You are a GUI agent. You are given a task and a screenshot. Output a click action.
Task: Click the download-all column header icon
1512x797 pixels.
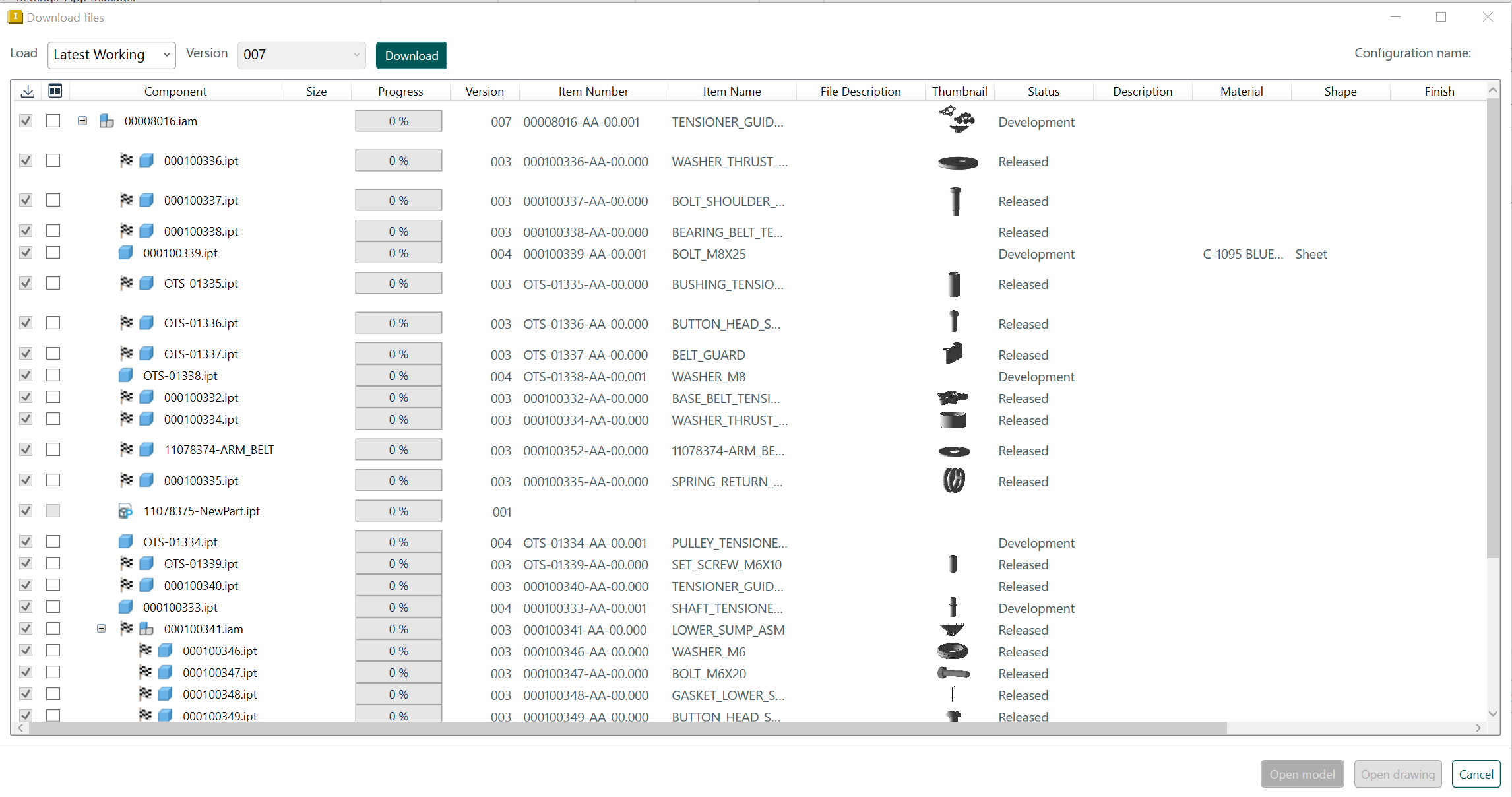coord(27,91)
